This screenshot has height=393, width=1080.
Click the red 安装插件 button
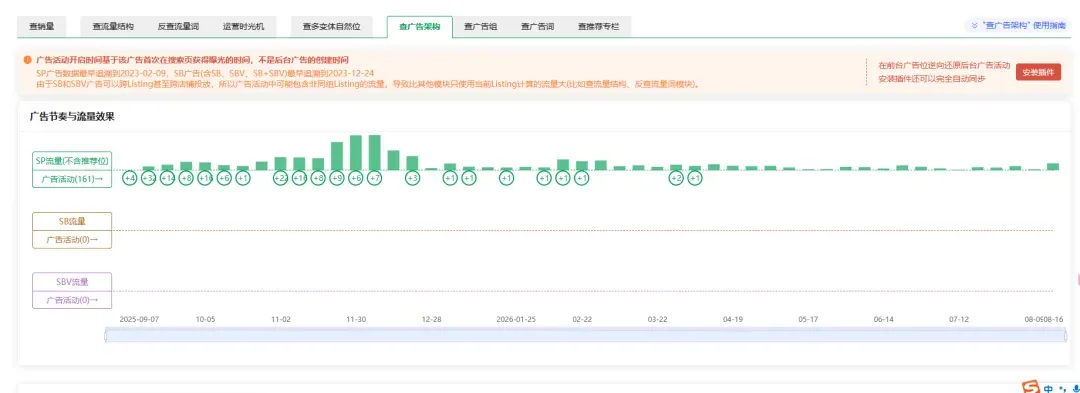click(1038, 72)
